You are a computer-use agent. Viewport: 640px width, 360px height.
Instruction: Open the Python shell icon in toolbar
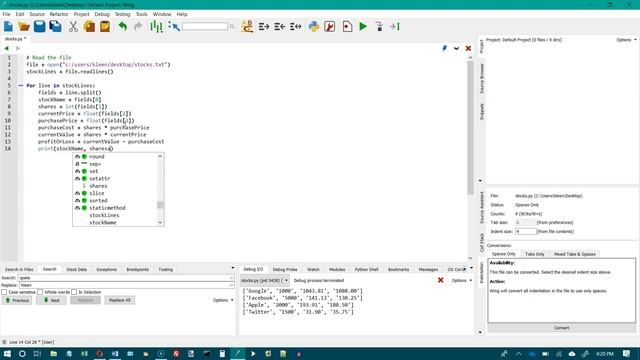(x=313, y=27)
